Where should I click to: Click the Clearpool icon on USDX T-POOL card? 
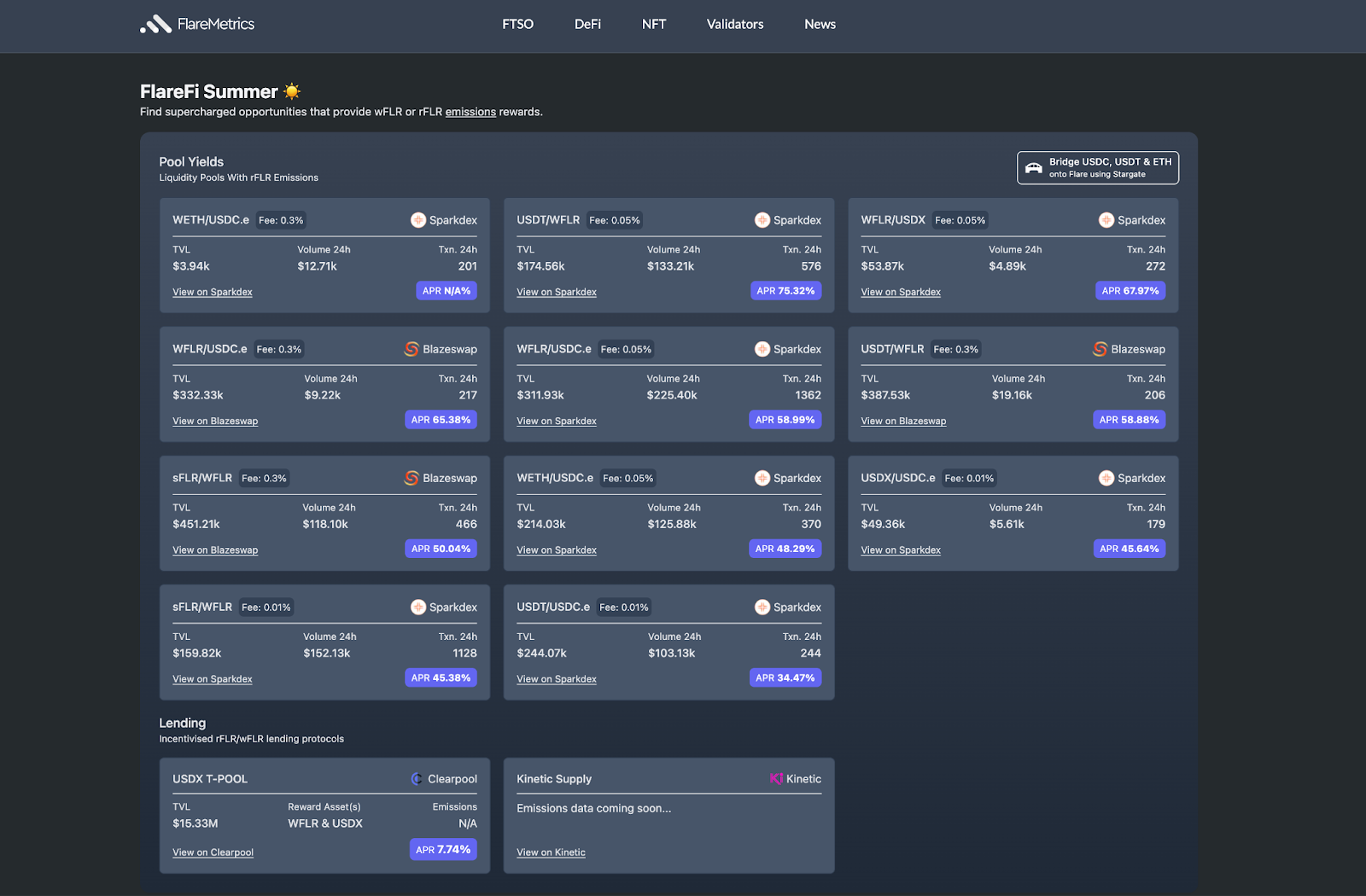pos(417,778)
